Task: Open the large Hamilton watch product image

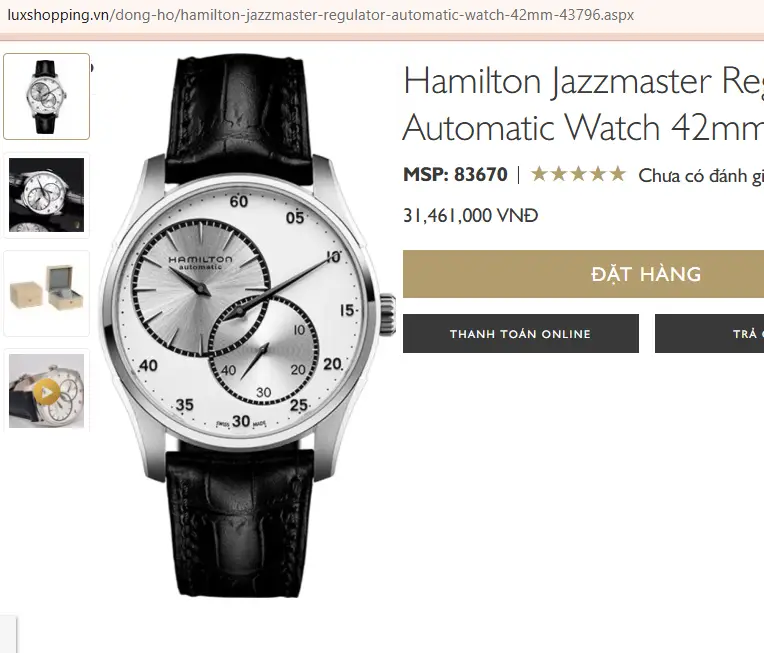Action: (x=247, y=326)
